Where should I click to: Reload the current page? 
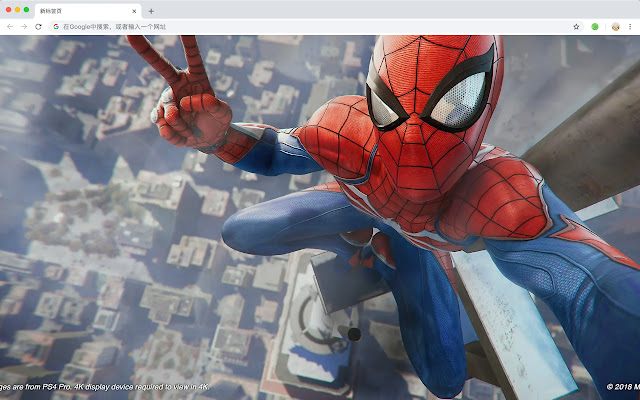pyautogui.click(x=38, y=27)
